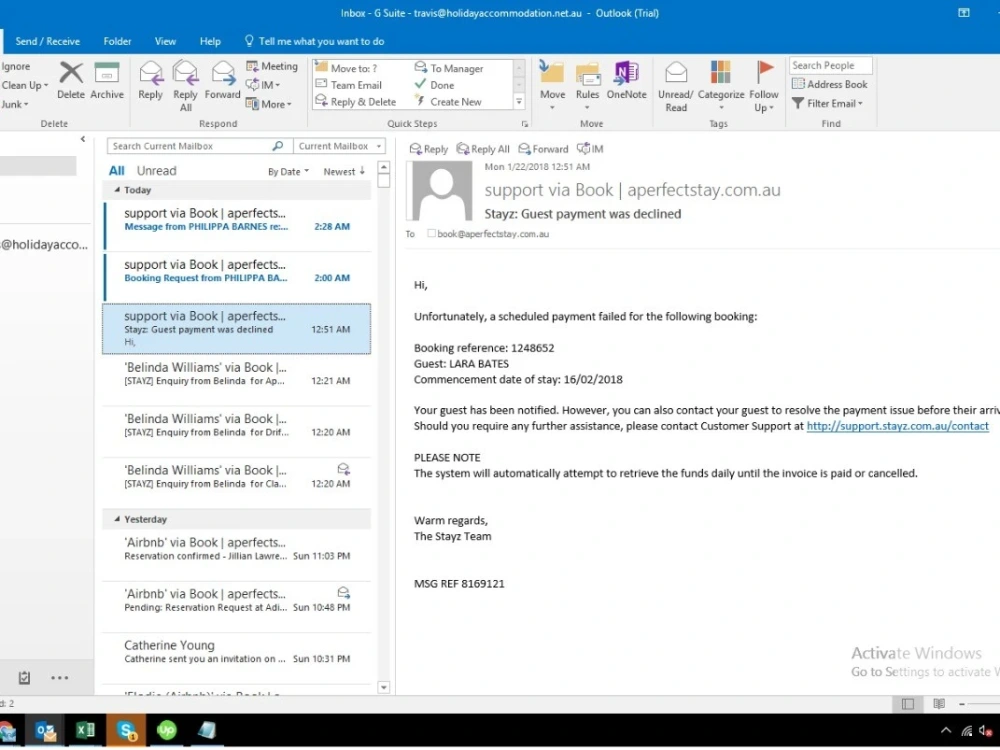Open Quick Steps dialog launcher

click(525, 124)
